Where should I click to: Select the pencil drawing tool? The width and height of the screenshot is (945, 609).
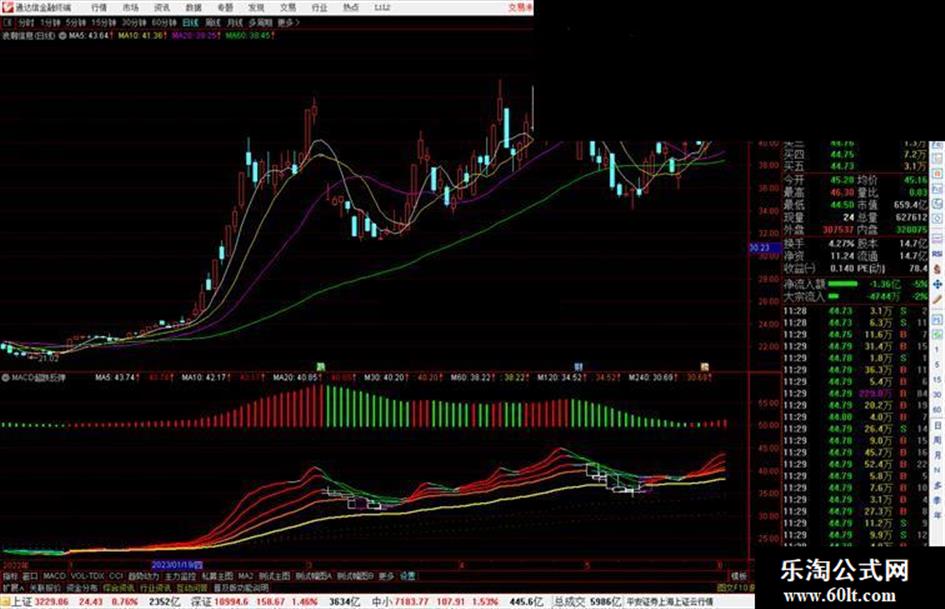(x=937, y=299)
